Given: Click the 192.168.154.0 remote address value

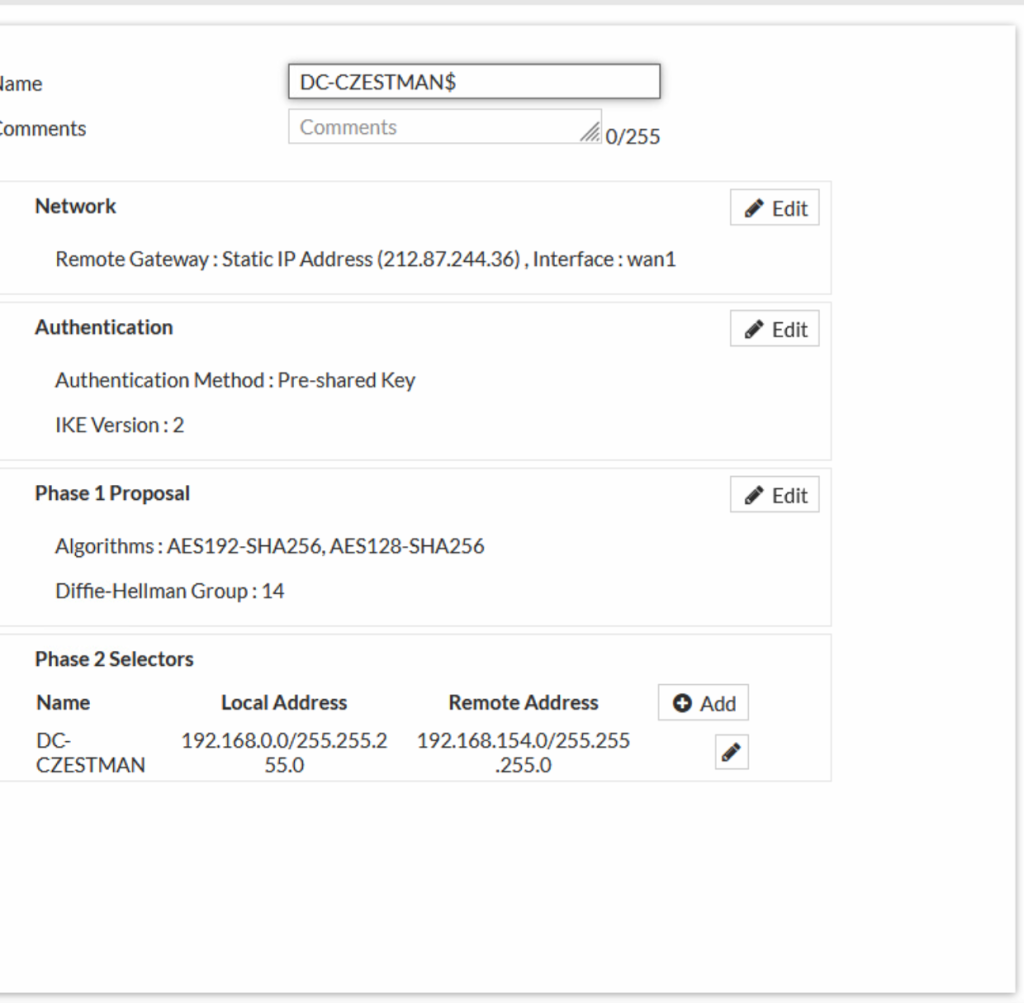Looking at the screenshot, I should coord(523,753).
